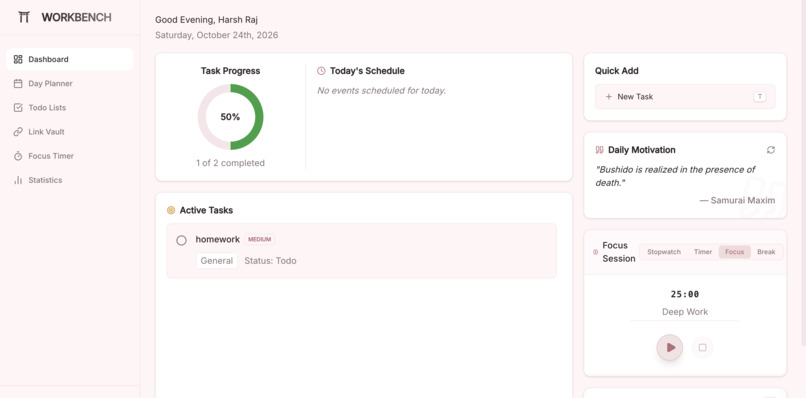Click the page scrollbar on right edge
Viewport: 806px width, 398px height.
(803, 173)
